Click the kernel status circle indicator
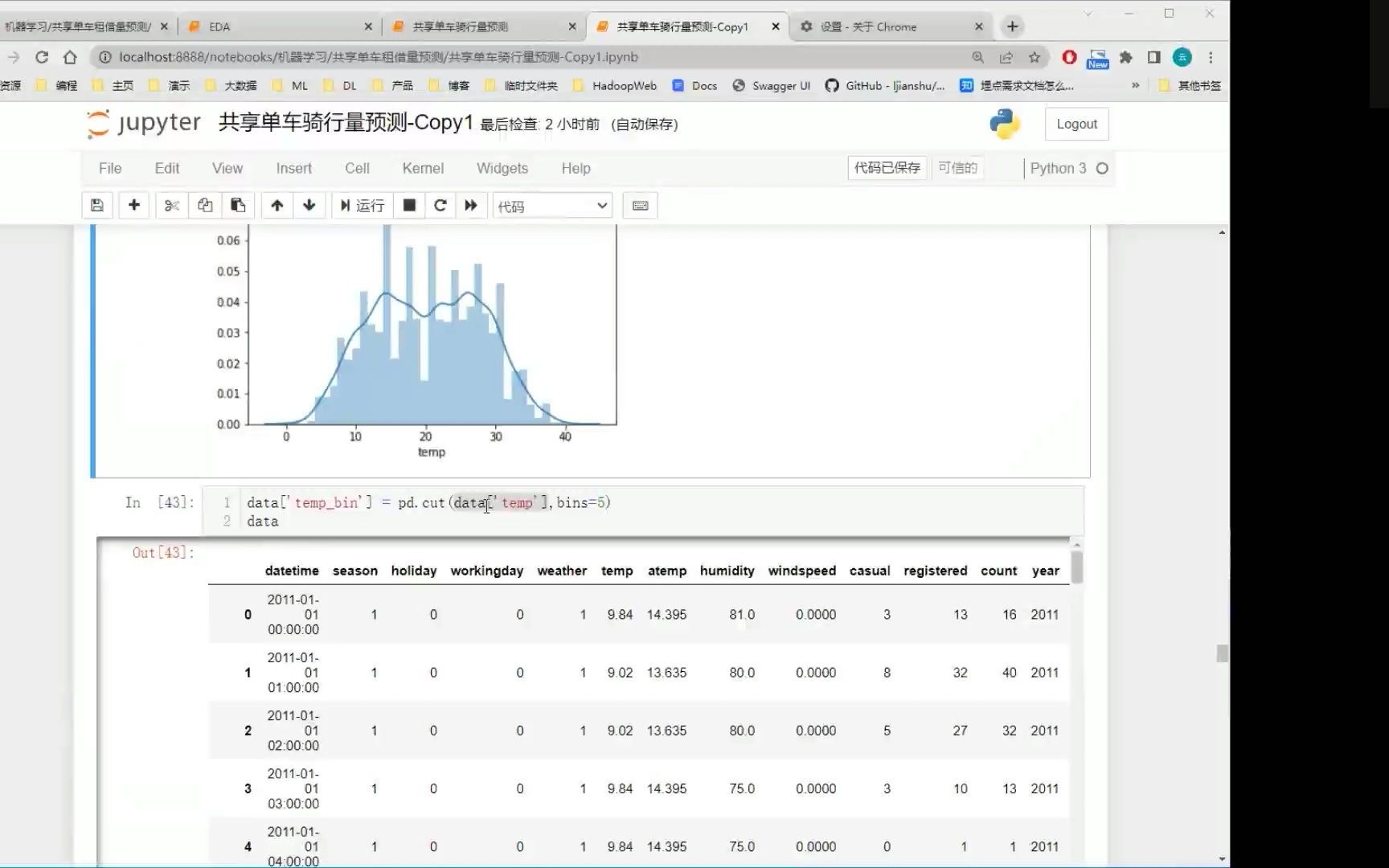 (1103, 168)
